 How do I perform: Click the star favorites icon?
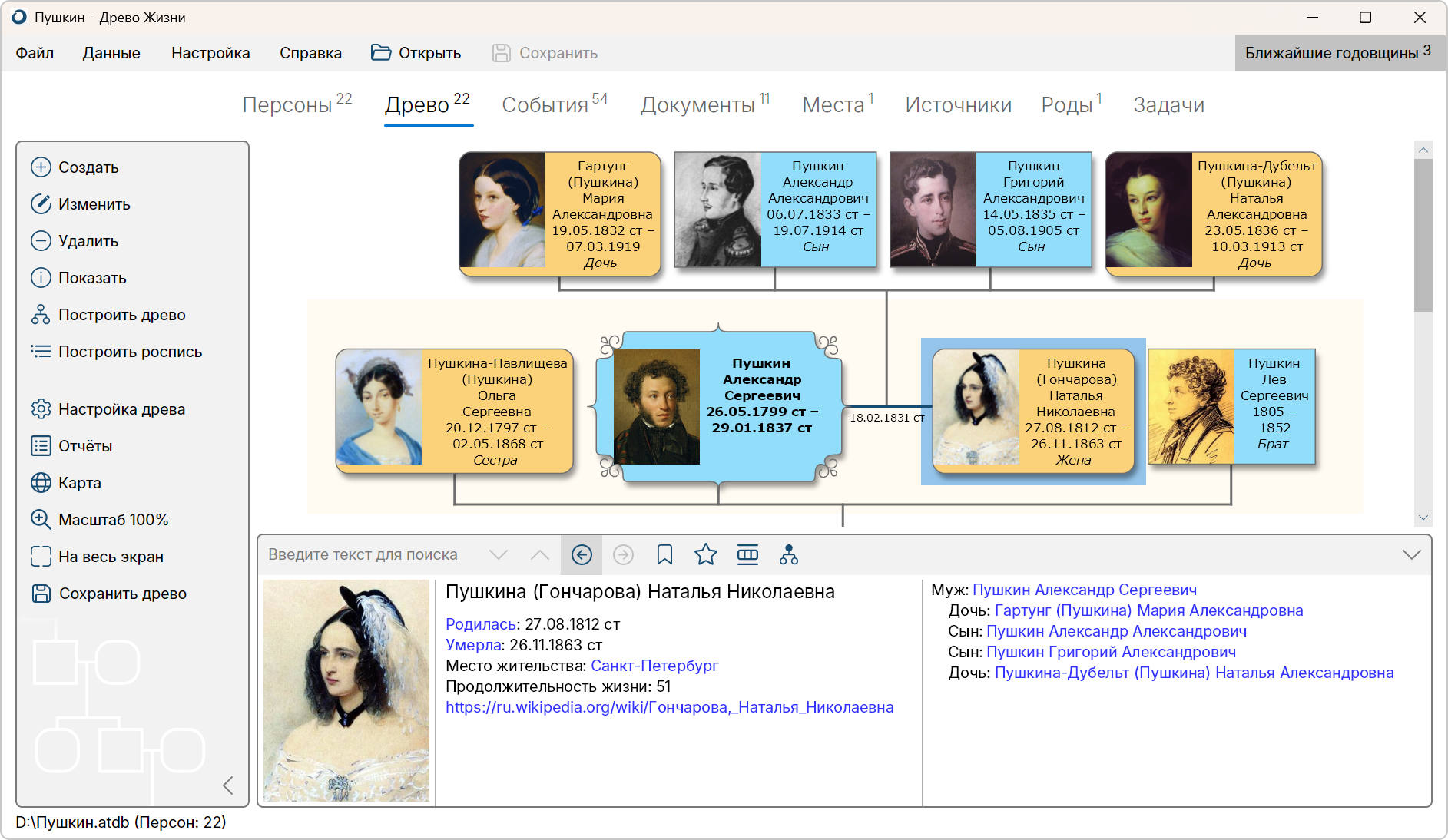point(705,555)
